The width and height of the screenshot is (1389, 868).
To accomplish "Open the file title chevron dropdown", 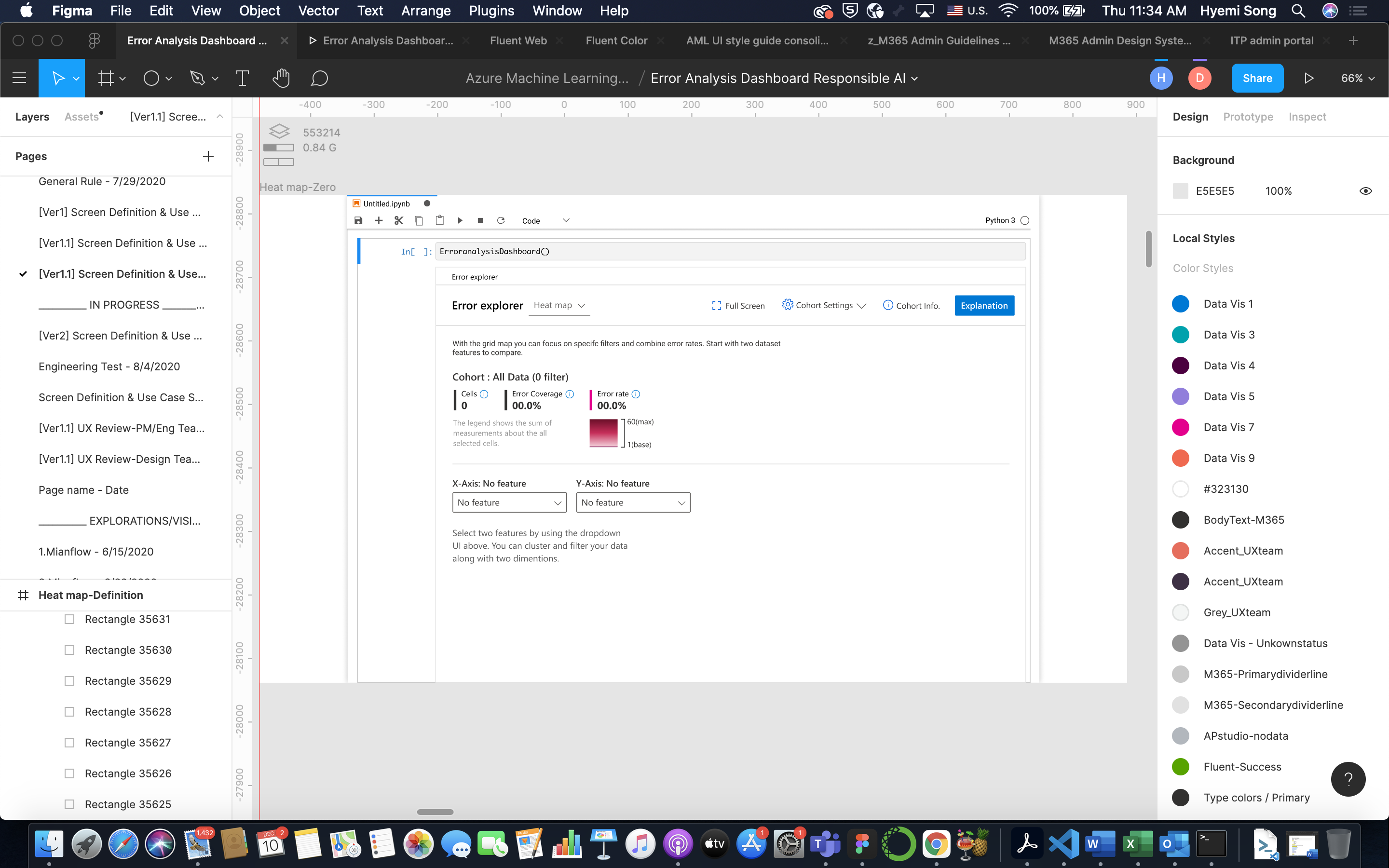I will (x=914, y=78).
